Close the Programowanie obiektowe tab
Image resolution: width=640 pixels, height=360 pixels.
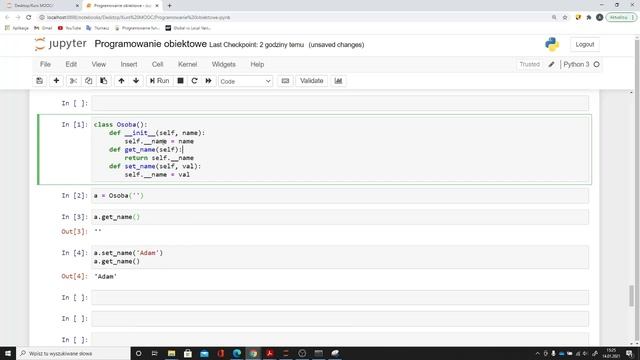[157, 6]
